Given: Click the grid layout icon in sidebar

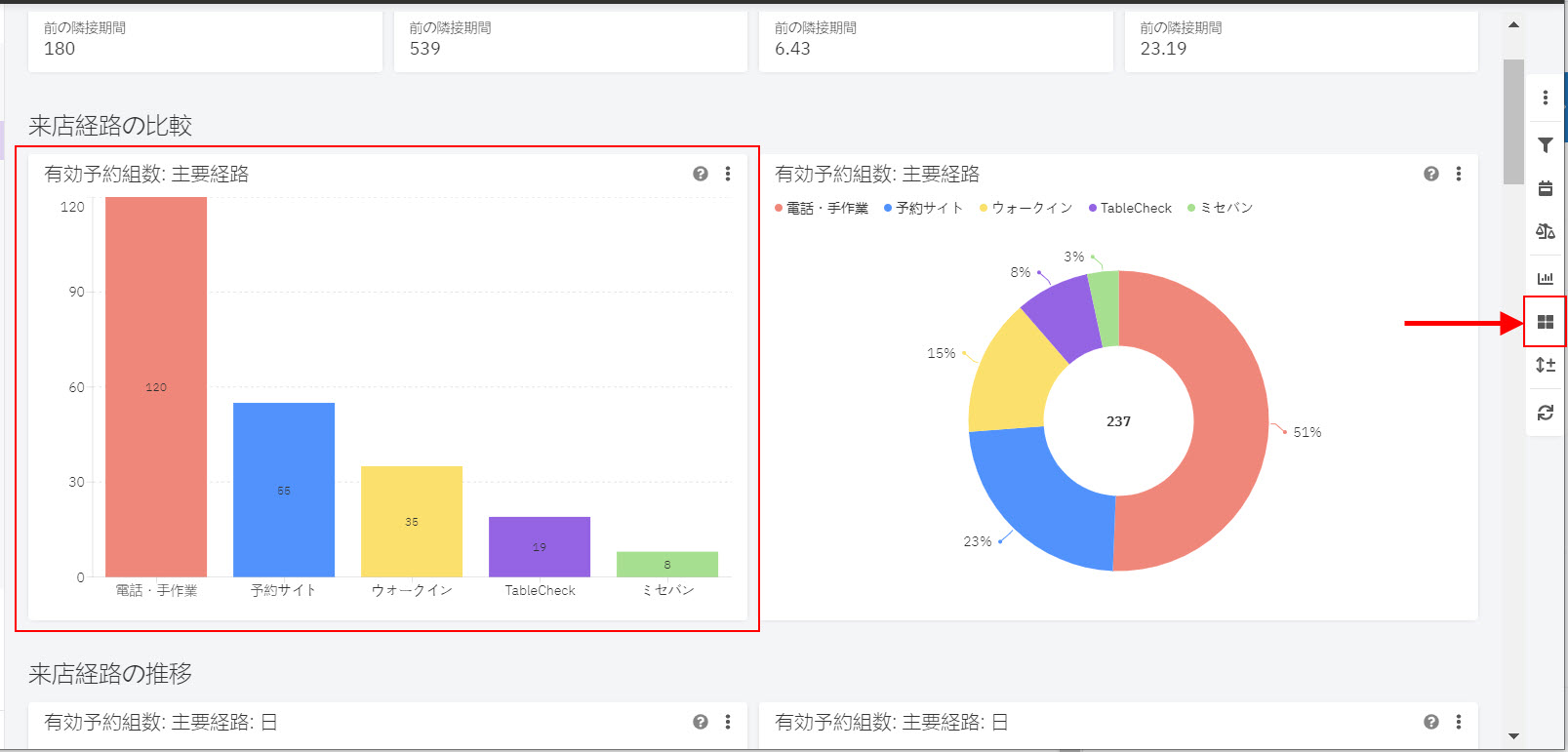Looking at the screenshot, I should 1546,322.
